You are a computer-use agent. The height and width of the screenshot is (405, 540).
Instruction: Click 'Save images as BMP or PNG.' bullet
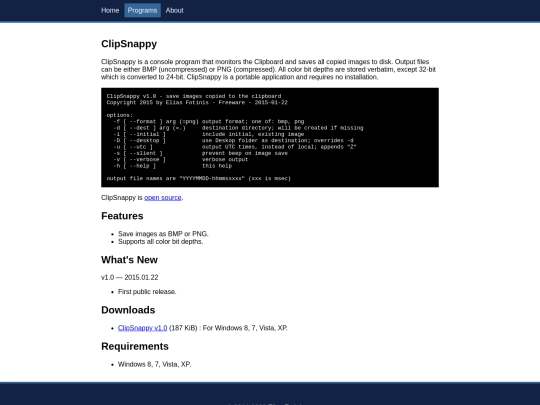point(163,234)
